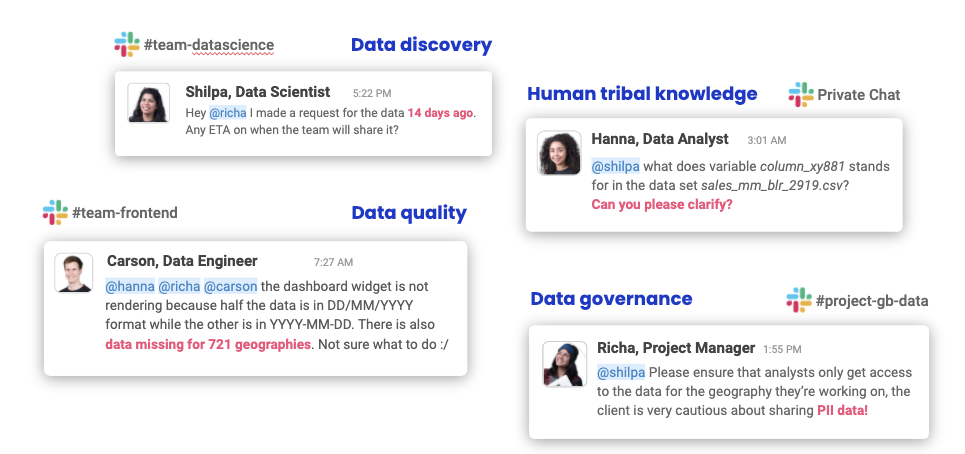Screen dimensions: 965x454
Task: Click the @carson mention in Carson's message
Action: [230, 286]
